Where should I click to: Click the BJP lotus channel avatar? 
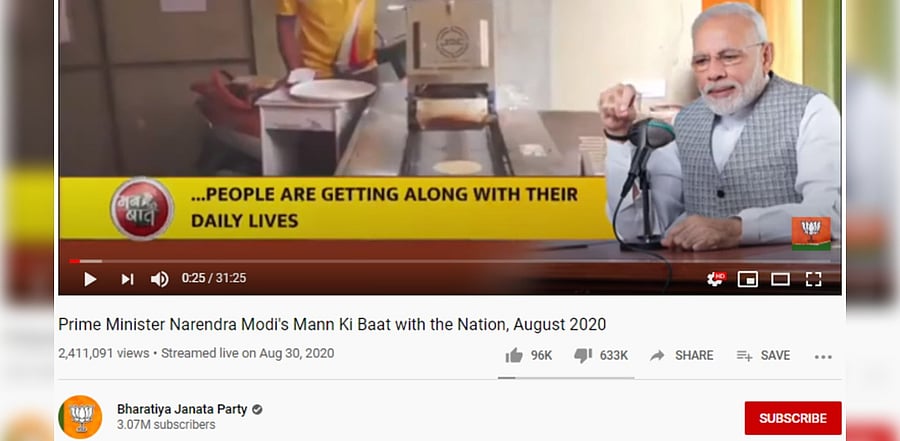pos(80,417)
